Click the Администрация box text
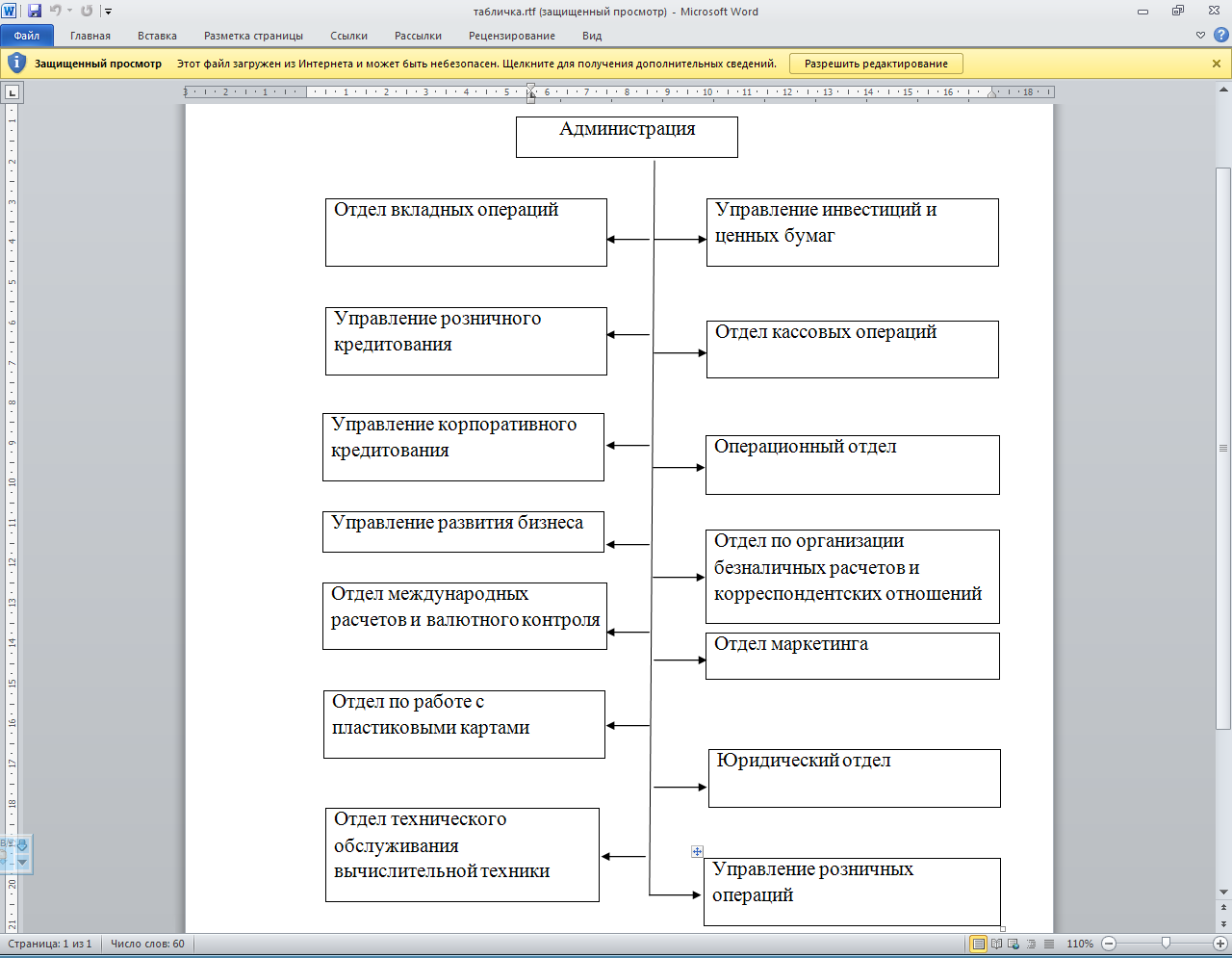 [x=628, y=129]
